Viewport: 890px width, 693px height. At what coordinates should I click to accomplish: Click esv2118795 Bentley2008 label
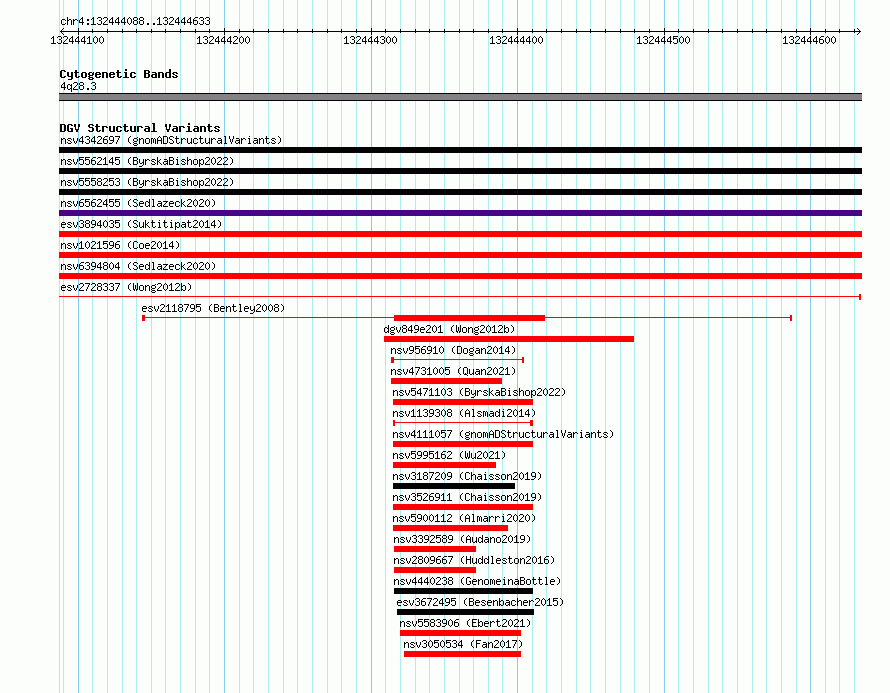pyautogui.click(x=213, y=308)
